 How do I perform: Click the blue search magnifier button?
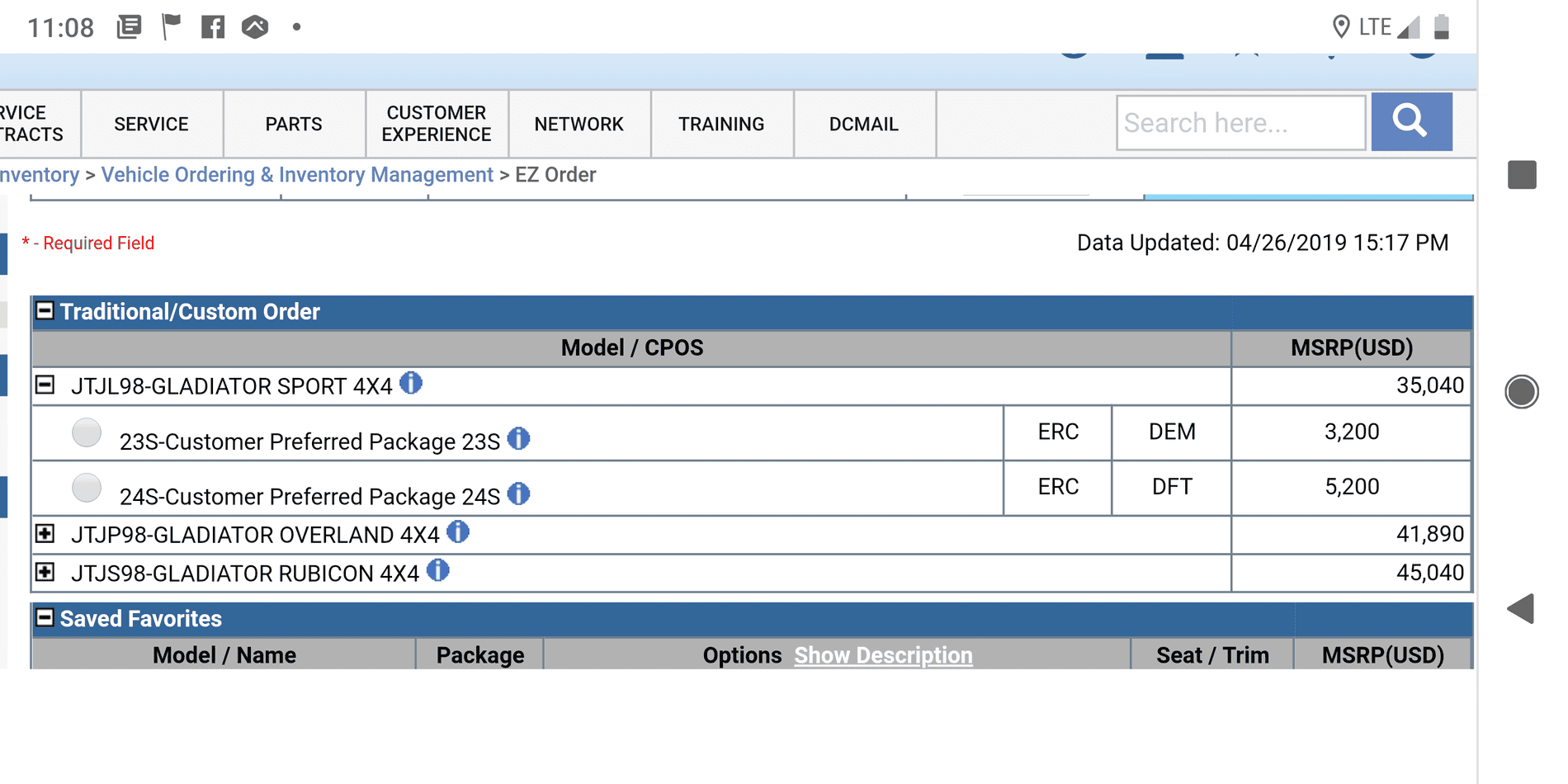[1411, 122]
